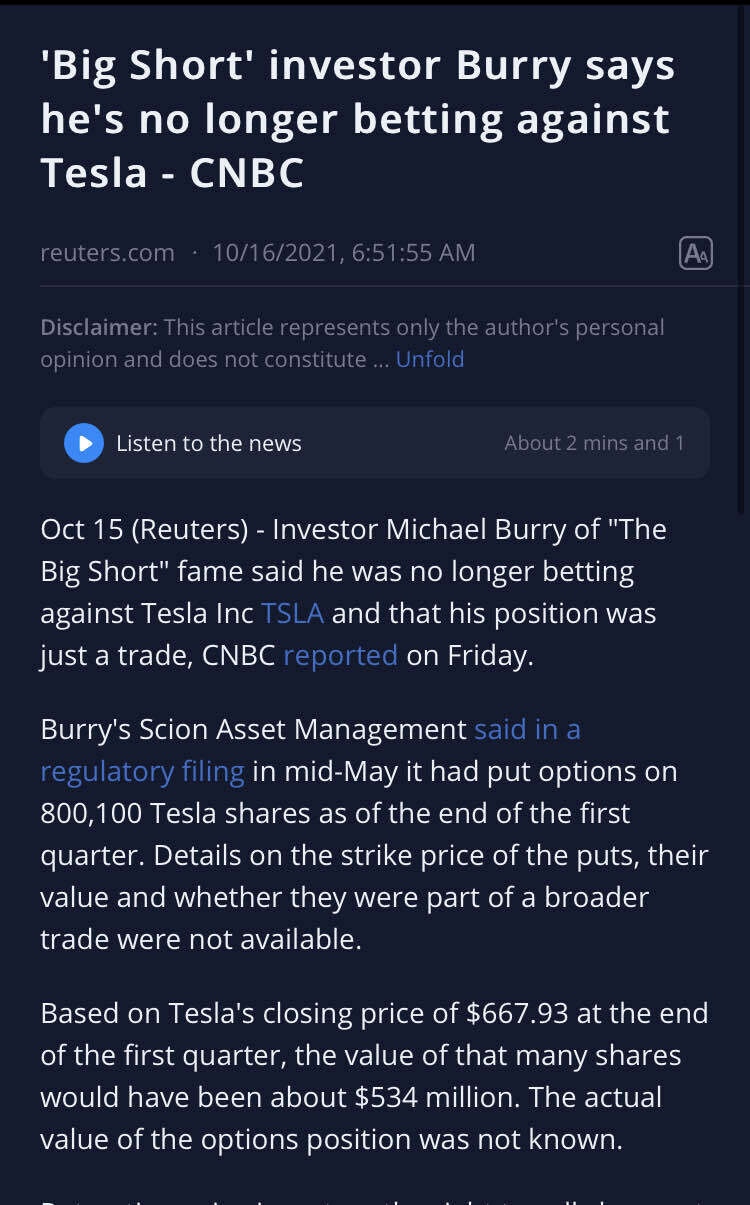Click the 10/16/2021 article timestamp
The image size is (750, 1205).
click(x=343, y=253)
